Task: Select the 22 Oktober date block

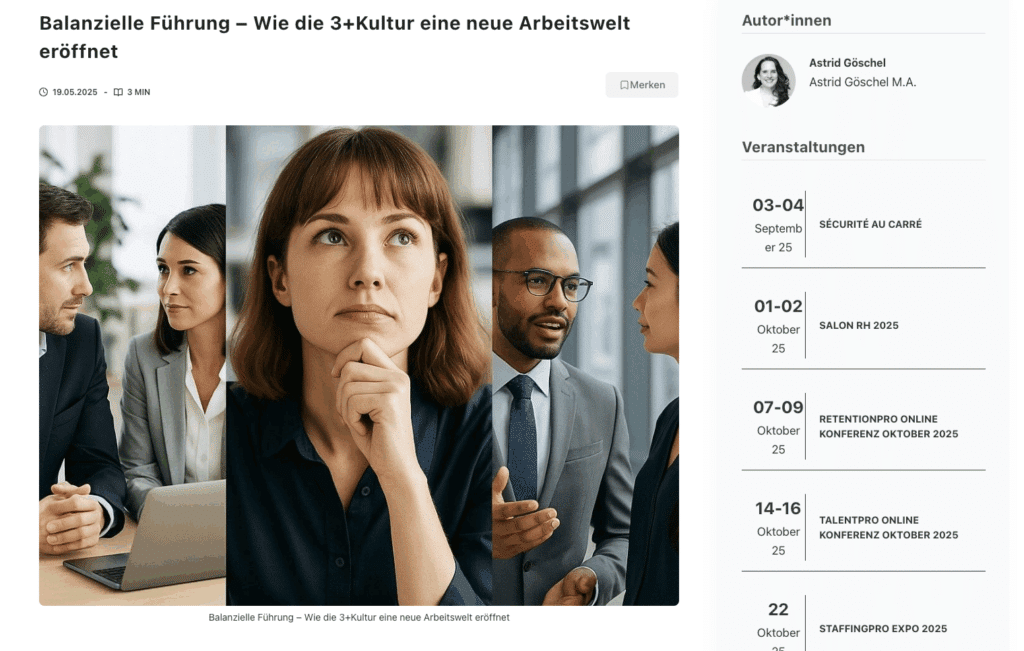Action: [x=778, y=624]
